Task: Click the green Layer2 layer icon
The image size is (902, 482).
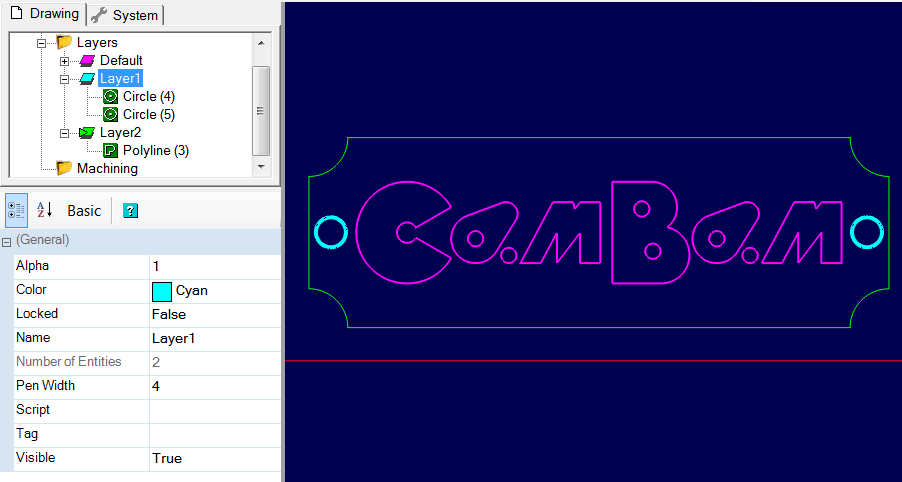Action: 87,133
